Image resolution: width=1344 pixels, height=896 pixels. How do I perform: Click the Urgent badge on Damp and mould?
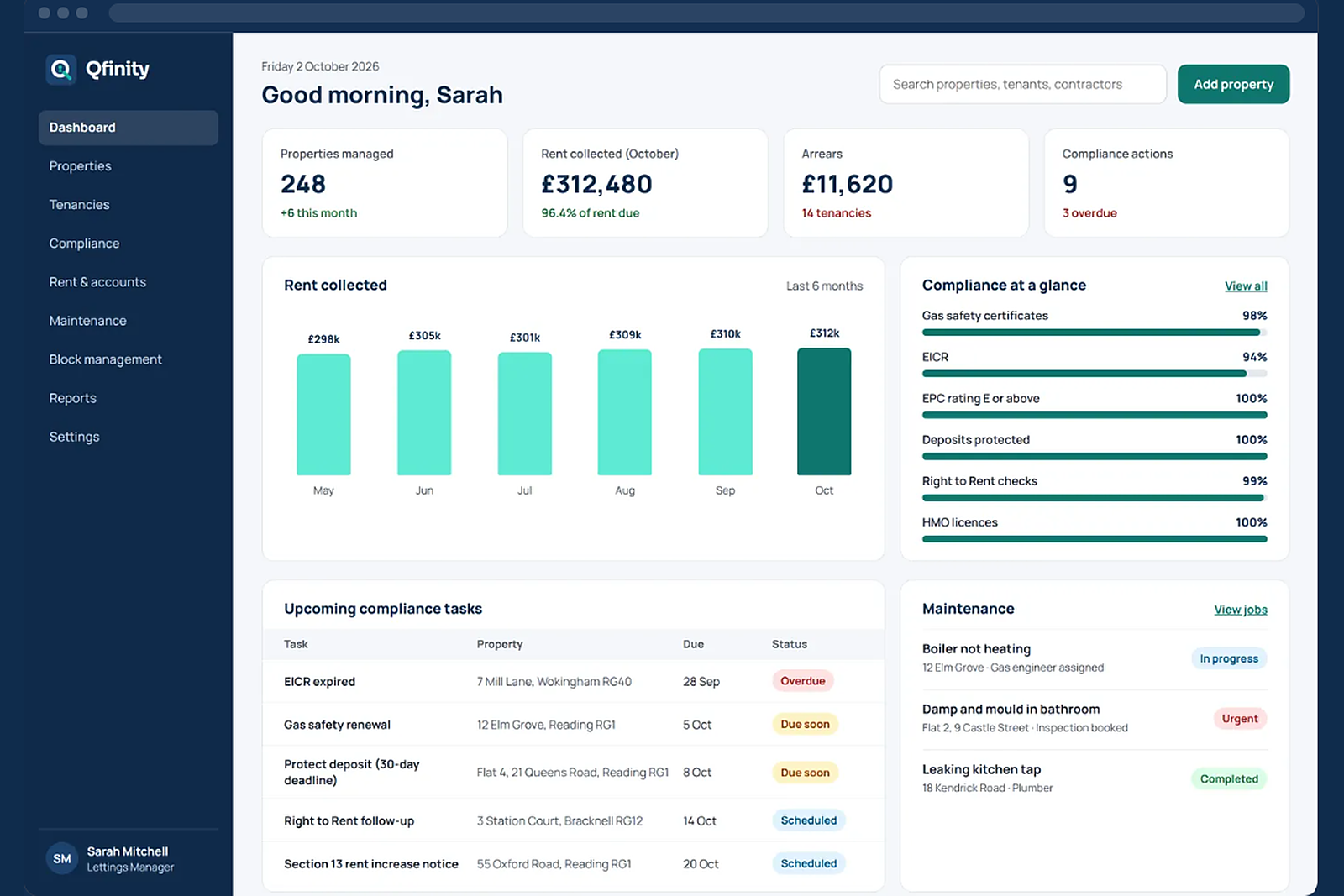1240,719
